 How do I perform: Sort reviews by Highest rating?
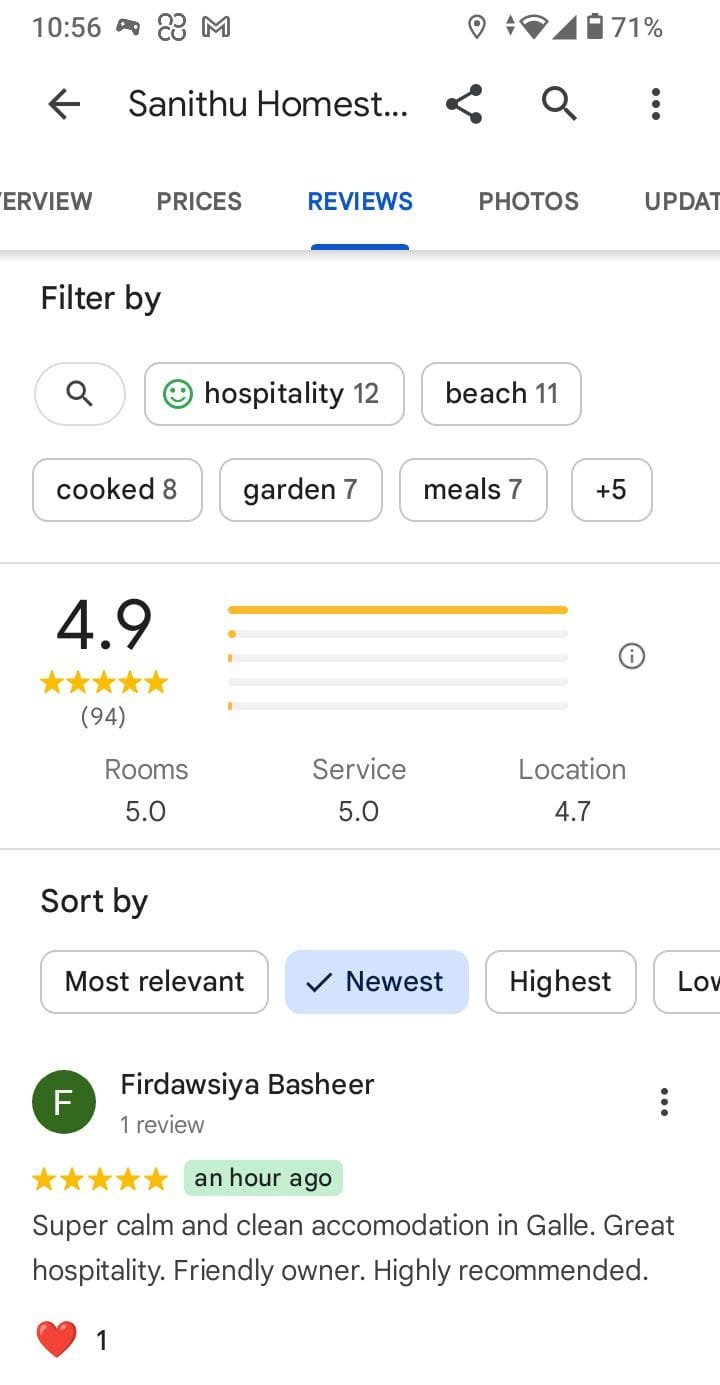click(560, 982)
